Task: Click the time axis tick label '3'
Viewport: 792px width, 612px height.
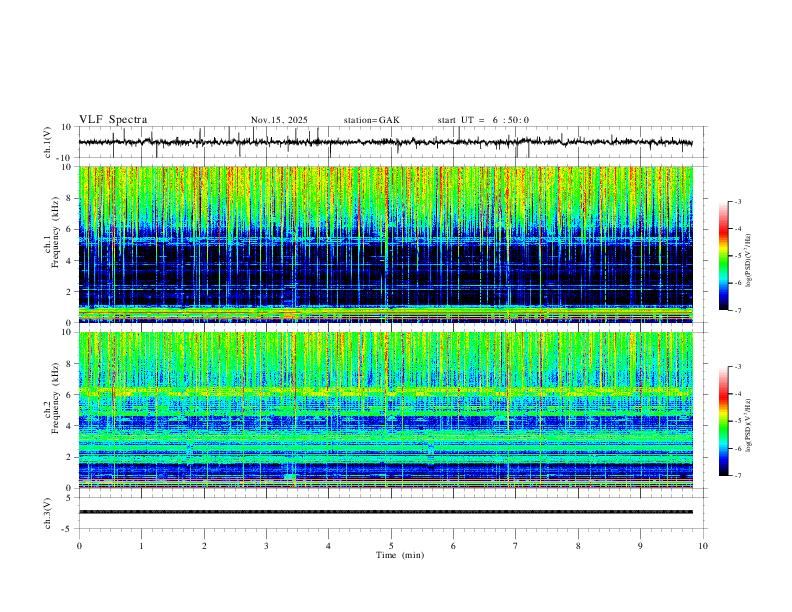Action: coord(266,546)
